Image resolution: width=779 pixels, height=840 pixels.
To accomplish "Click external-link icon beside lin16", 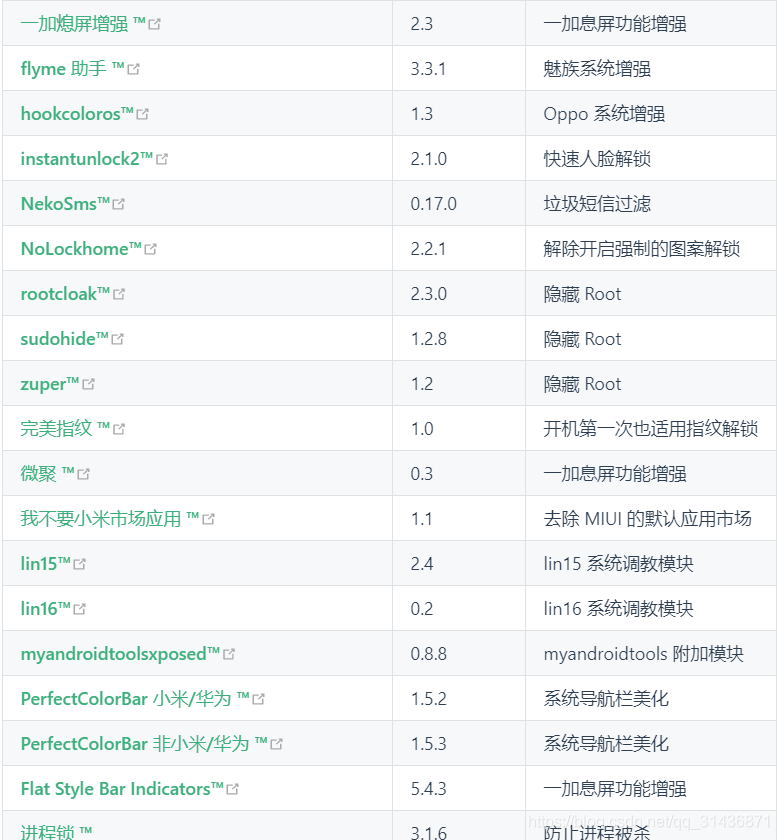I will [x=79, y=609].
